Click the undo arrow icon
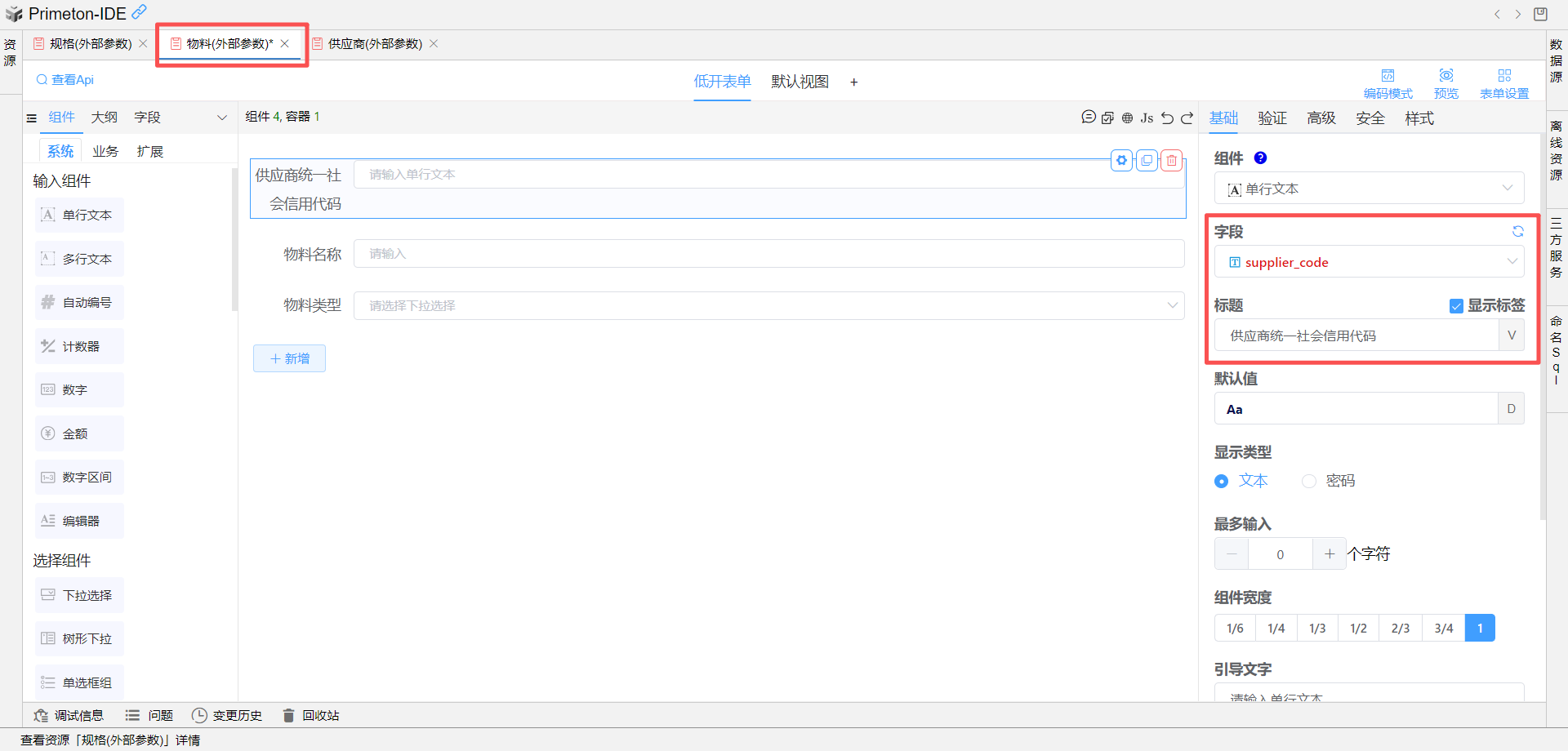 [x=1167, y=118]
